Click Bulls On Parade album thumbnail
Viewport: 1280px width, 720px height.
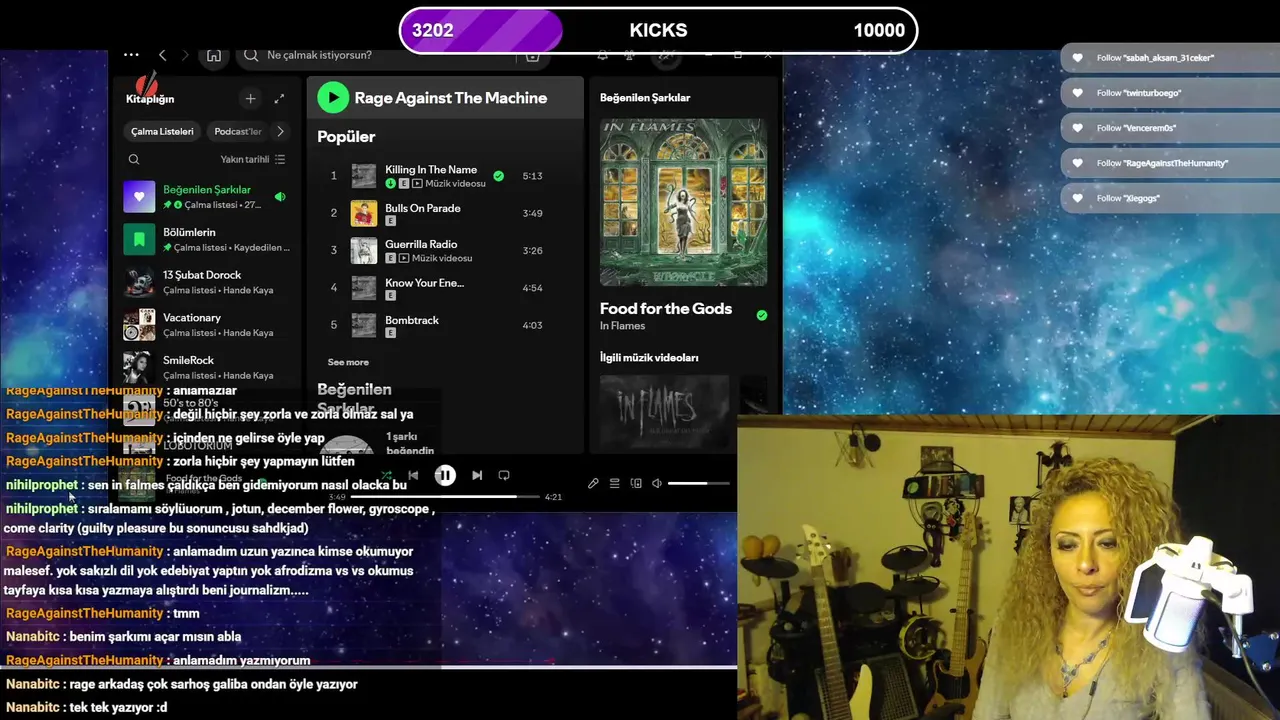pos(363,213)
